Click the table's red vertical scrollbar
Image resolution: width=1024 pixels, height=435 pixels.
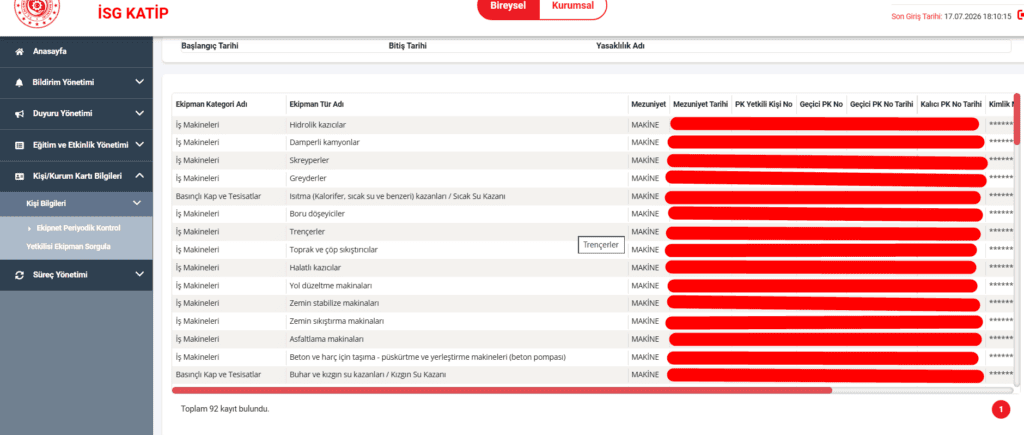point(1016,121)
